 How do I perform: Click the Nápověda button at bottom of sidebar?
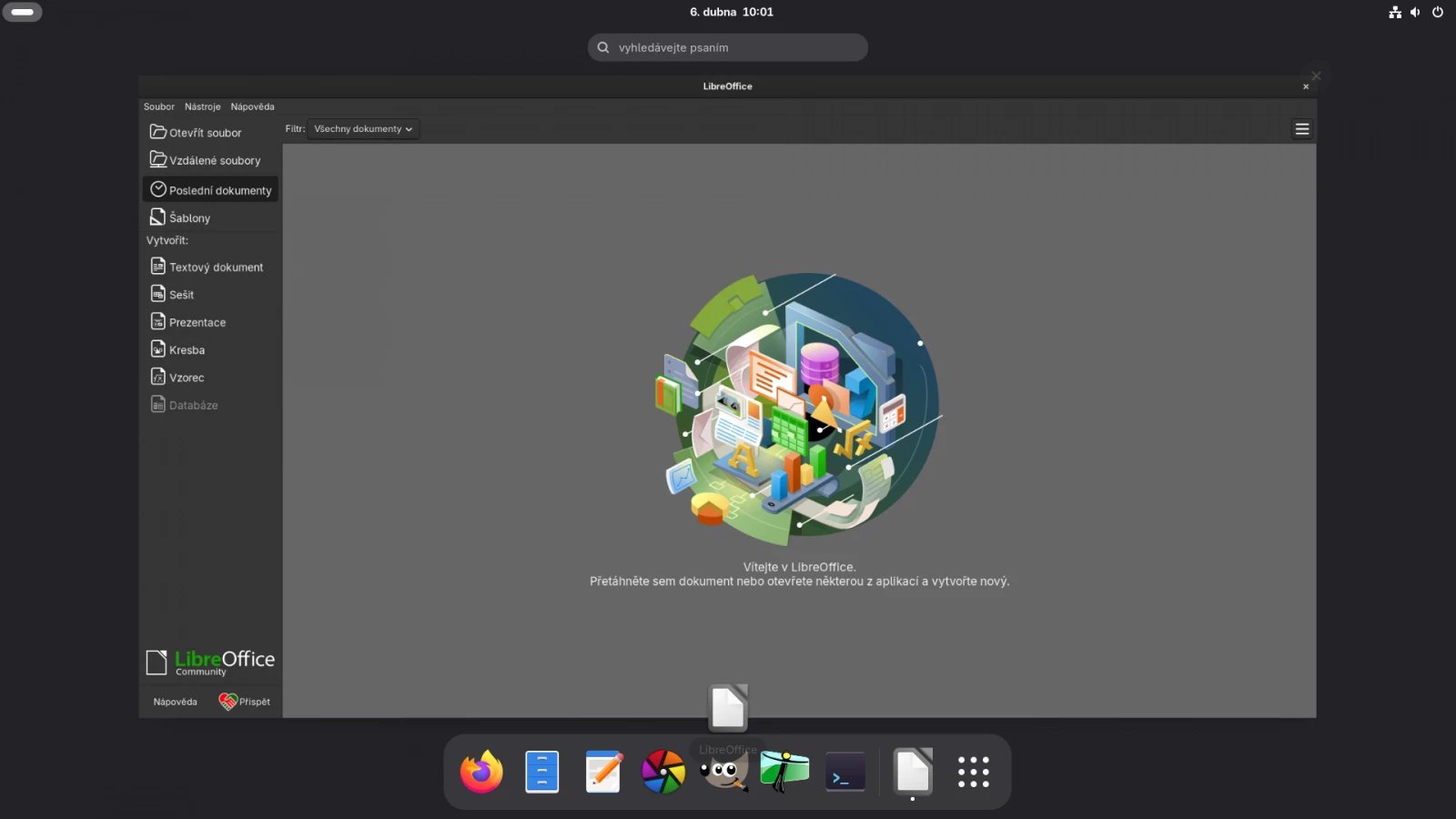point(175,702)
